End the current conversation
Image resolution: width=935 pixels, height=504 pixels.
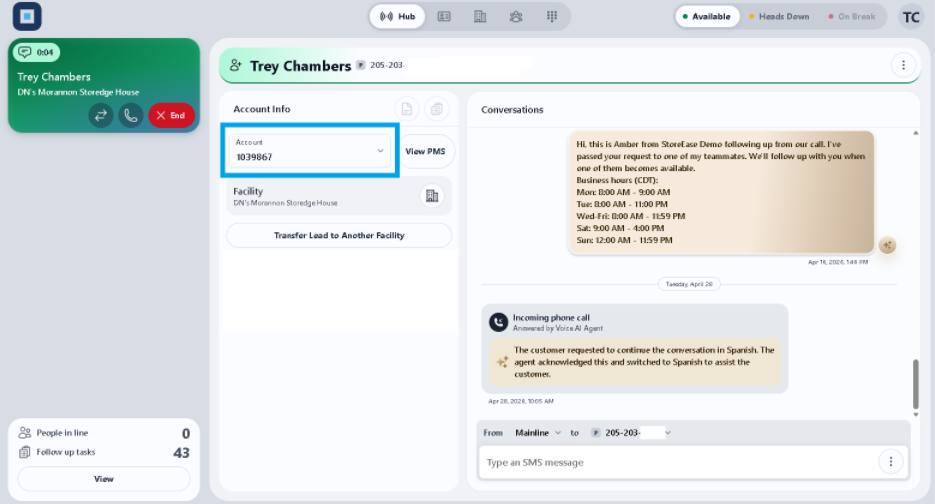pyautogui.click(x=171, y=115)
